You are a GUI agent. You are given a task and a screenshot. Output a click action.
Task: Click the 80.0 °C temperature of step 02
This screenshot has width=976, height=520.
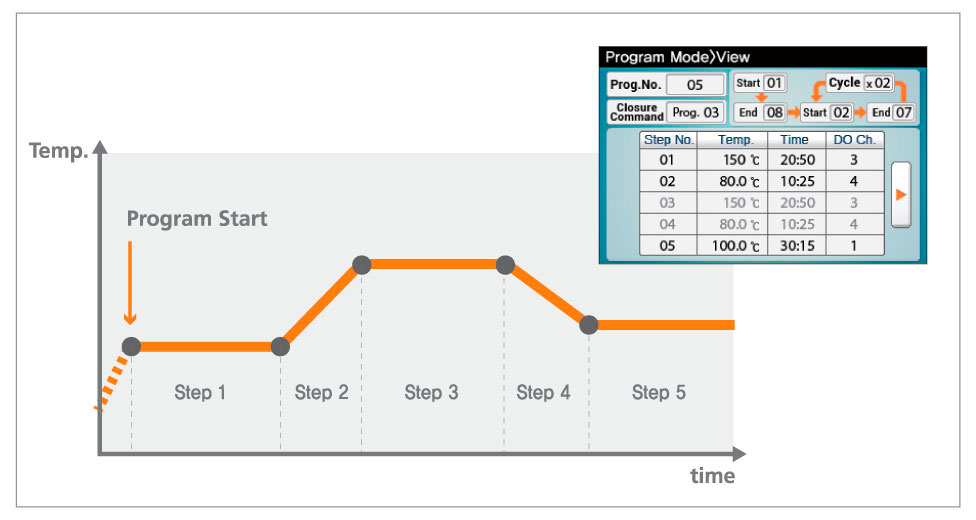[x=732, y=181]
